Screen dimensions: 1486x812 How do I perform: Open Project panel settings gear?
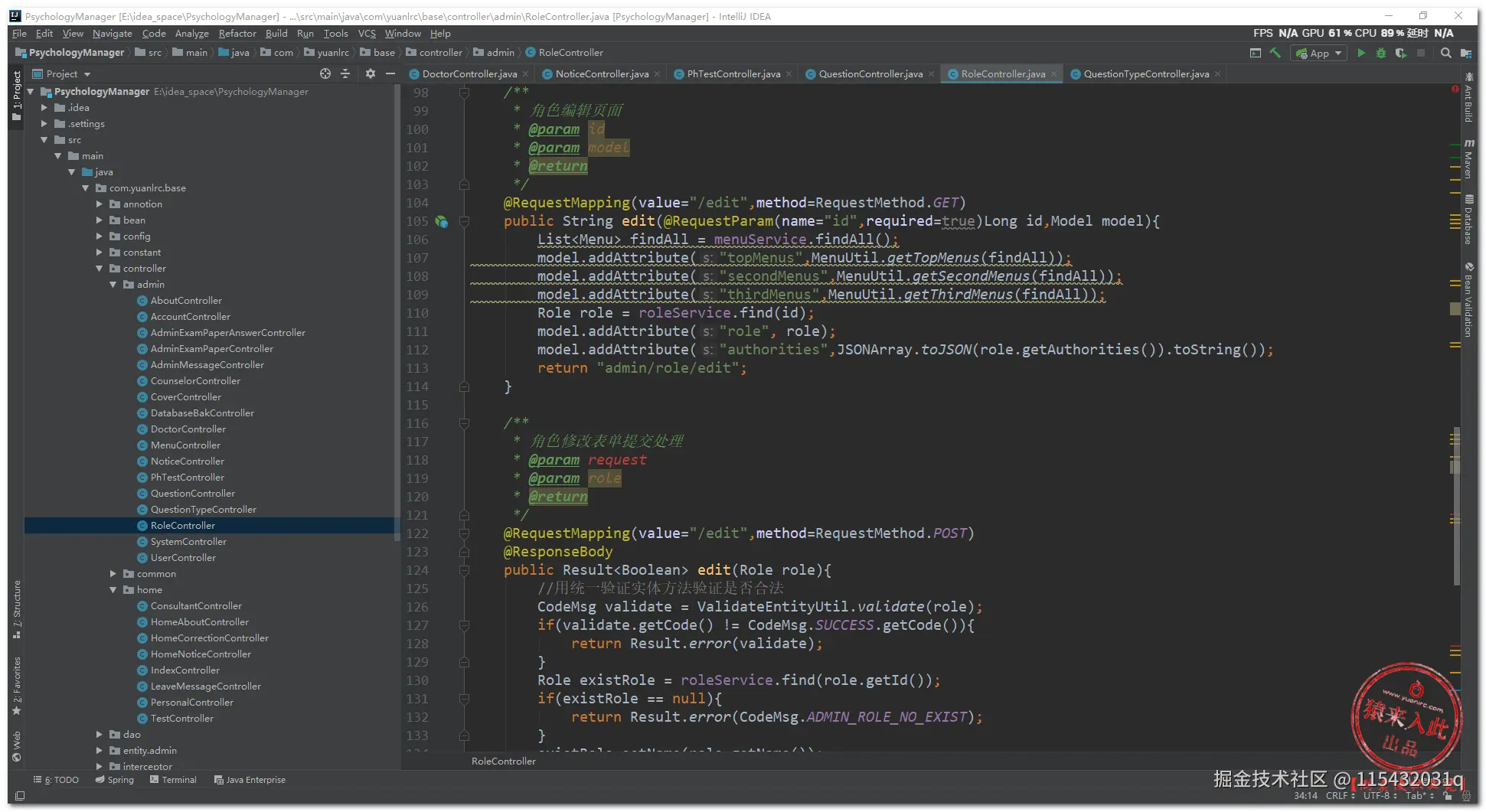pyautogui.click(x=371, y=73)
